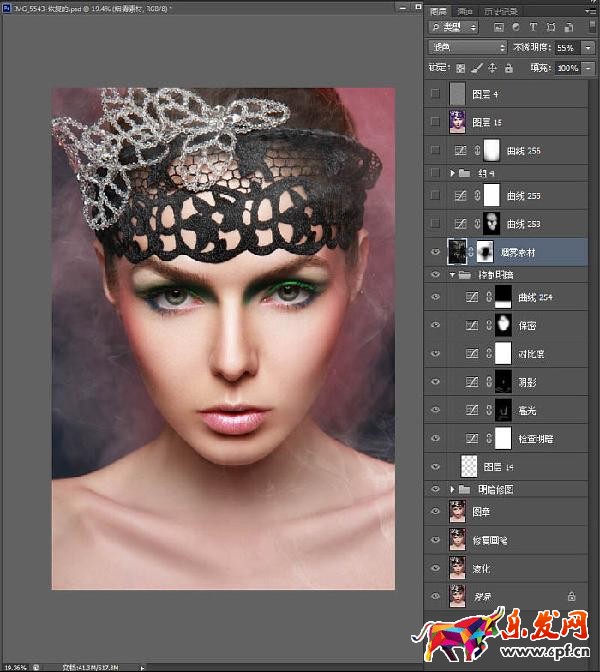This screenshot has width=600, height=672.
Task: Click the shape layer filter icon
Action: click(x=549, y=27)
